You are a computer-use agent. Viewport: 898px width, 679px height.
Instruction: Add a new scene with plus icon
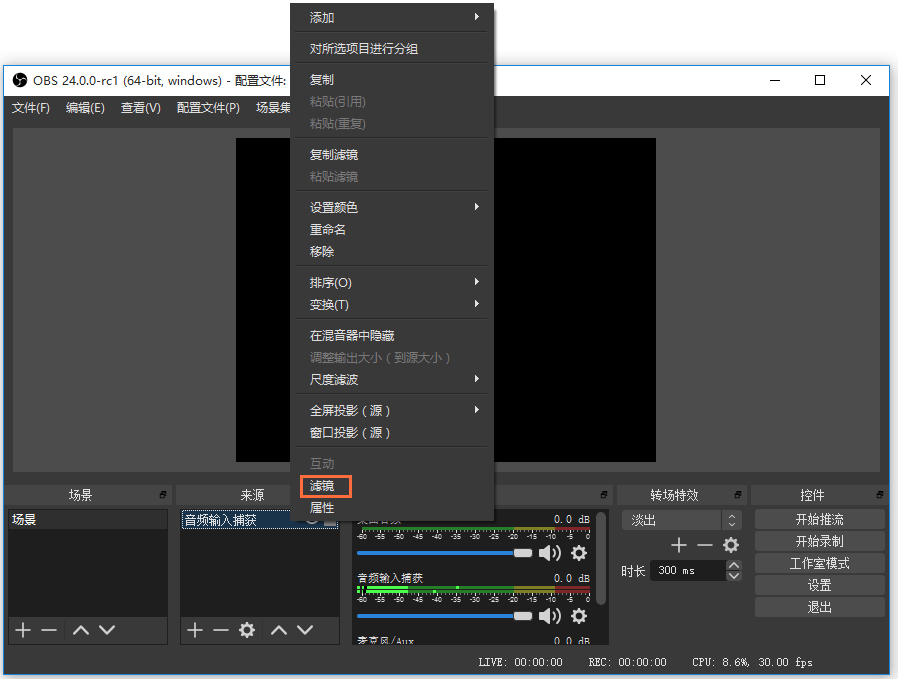(x=23, y=630)
